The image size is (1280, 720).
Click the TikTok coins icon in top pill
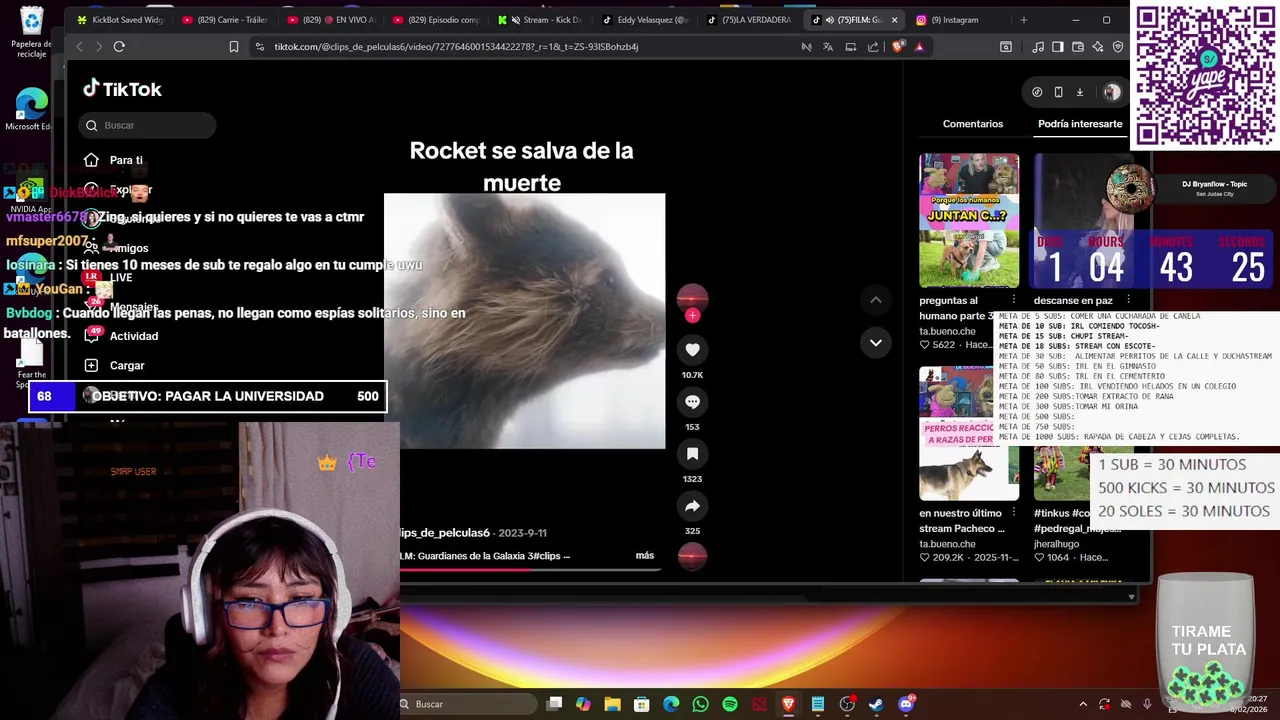(1037, 92)
